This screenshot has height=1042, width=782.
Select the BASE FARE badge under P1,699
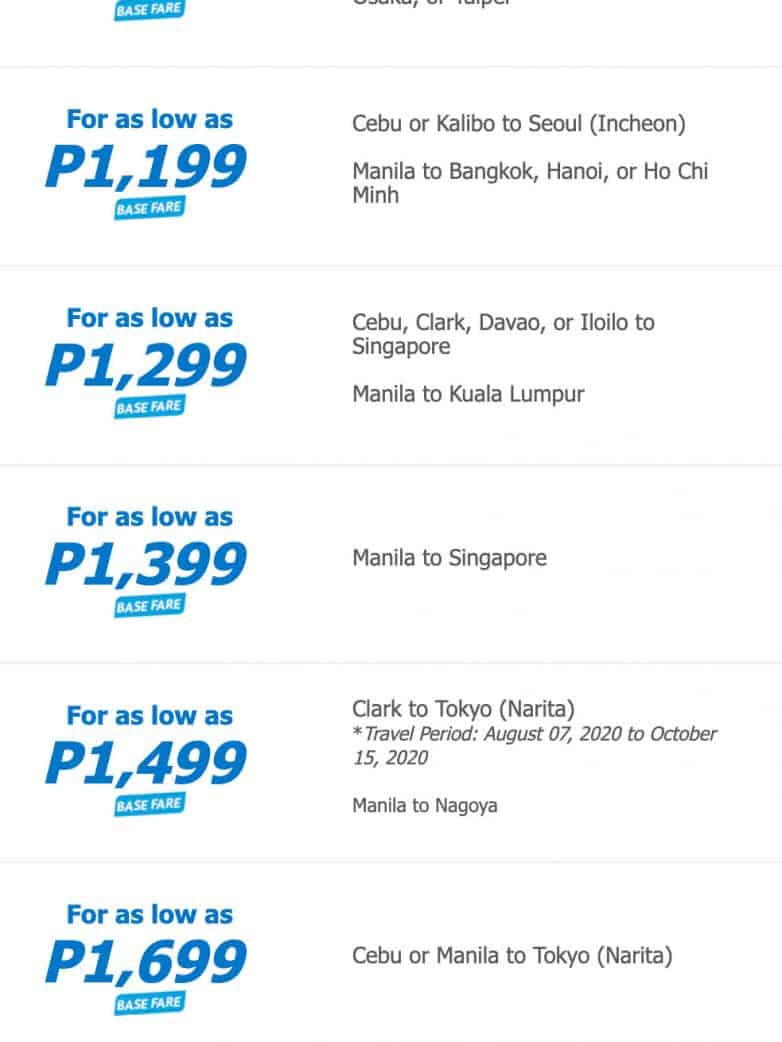[149, 1003]
